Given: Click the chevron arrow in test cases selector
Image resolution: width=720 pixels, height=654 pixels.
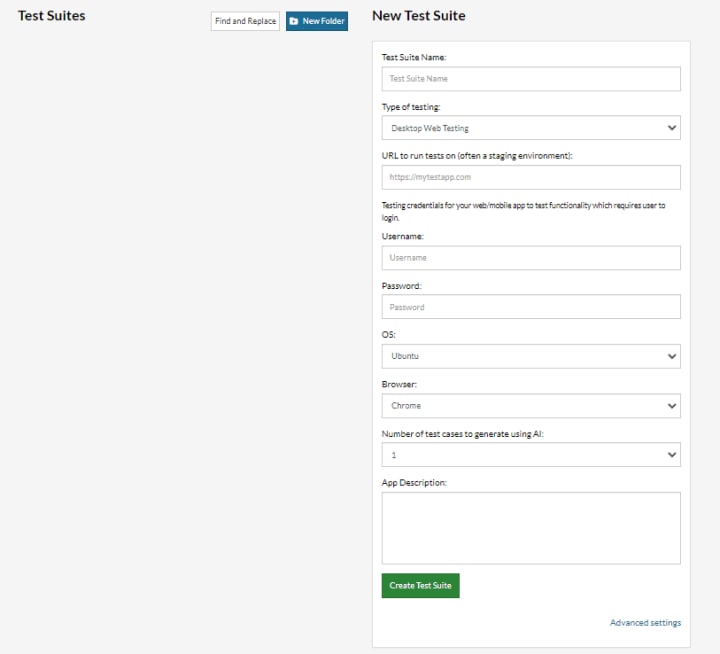Looking at the screenshot, I should 671,455.
